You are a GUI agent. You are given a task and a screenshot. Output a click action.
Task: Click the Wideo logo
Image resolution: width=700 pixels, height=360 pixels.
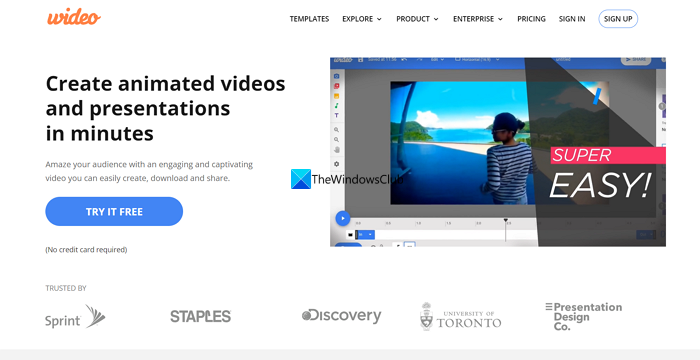click(x=74, y=17)
